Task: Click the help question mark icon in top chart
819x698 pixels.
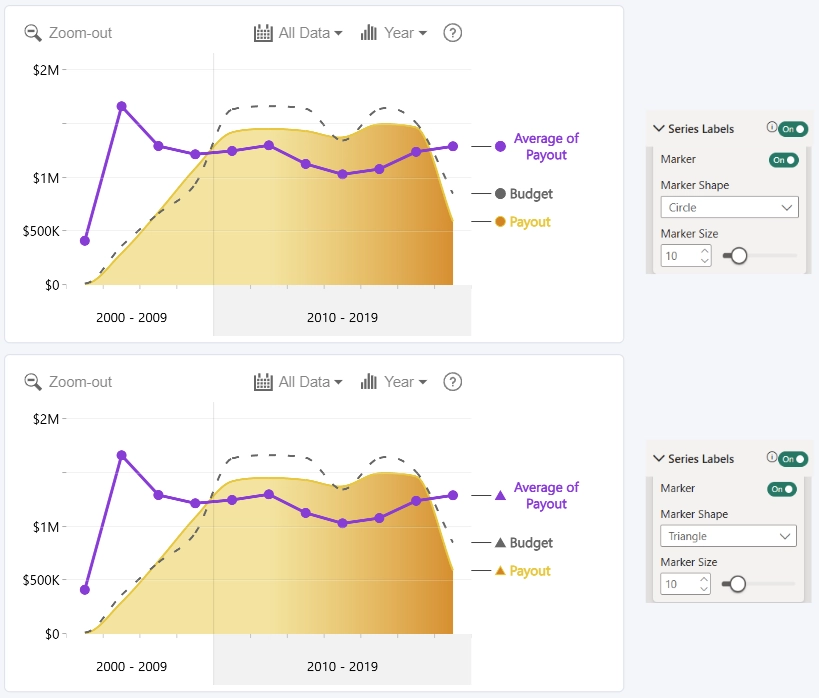Action: coord(452,33)
